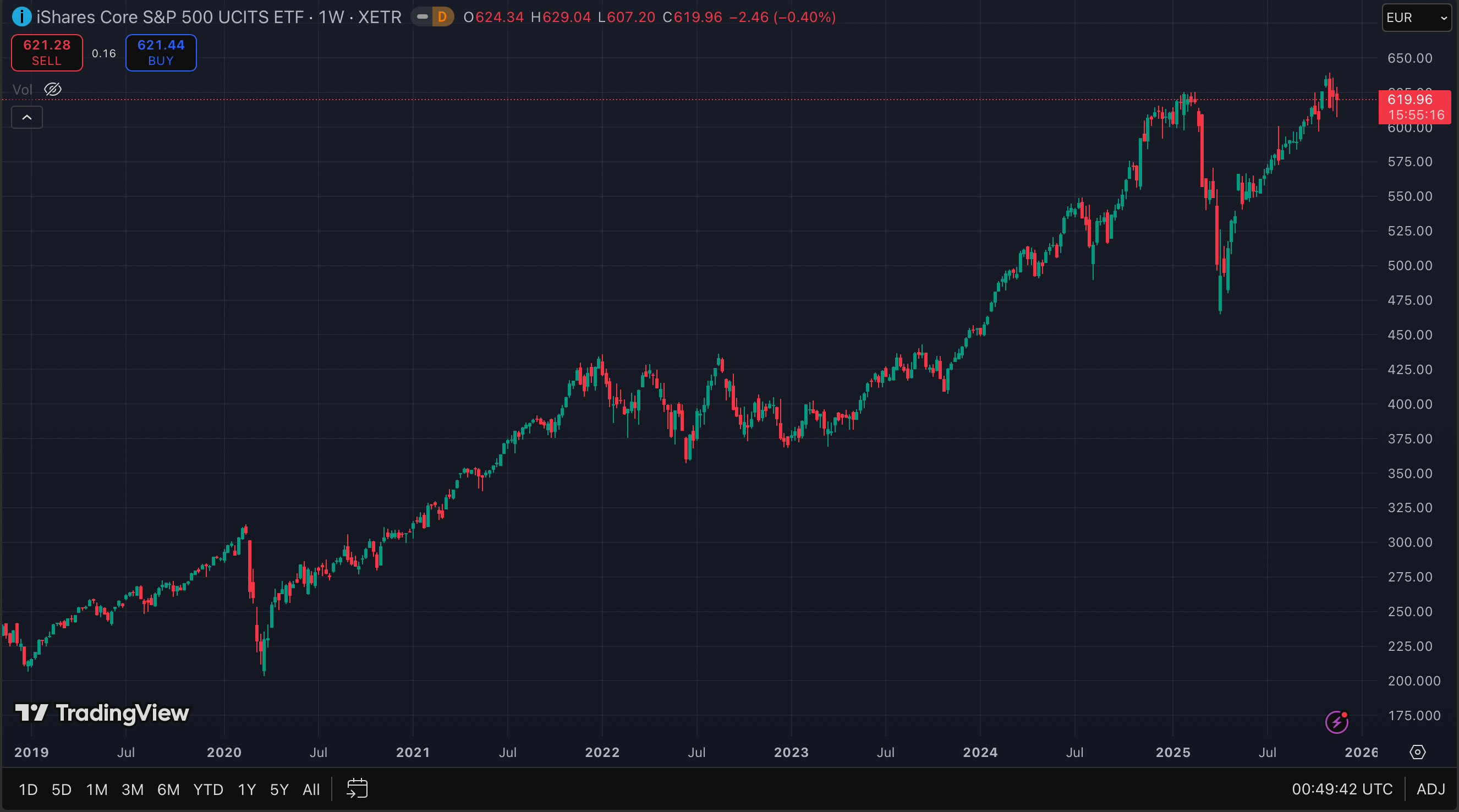Image resolution: width=1459 pixels, height=812 pixels.
Task: Click the 00:49:42 UTC timezone clock
Action: point(1342,789)
